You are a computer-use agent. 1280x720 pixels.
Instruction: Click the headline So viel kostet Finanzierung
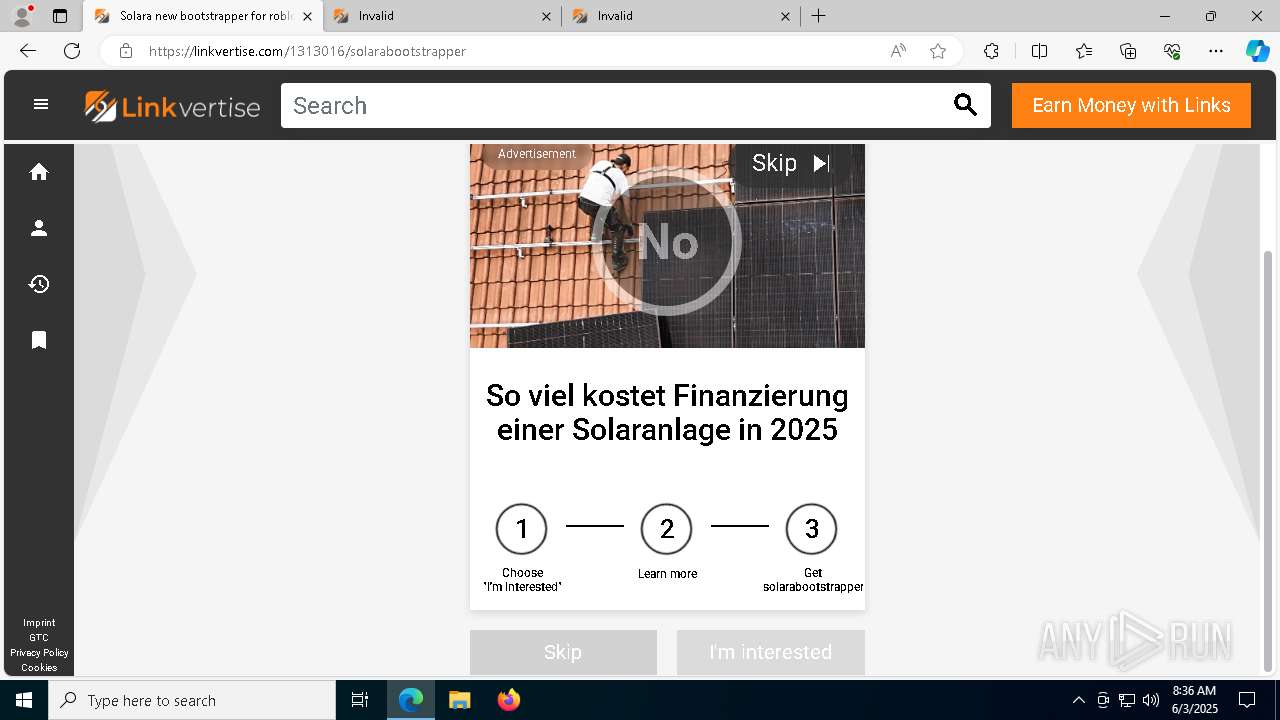[667, 412]
